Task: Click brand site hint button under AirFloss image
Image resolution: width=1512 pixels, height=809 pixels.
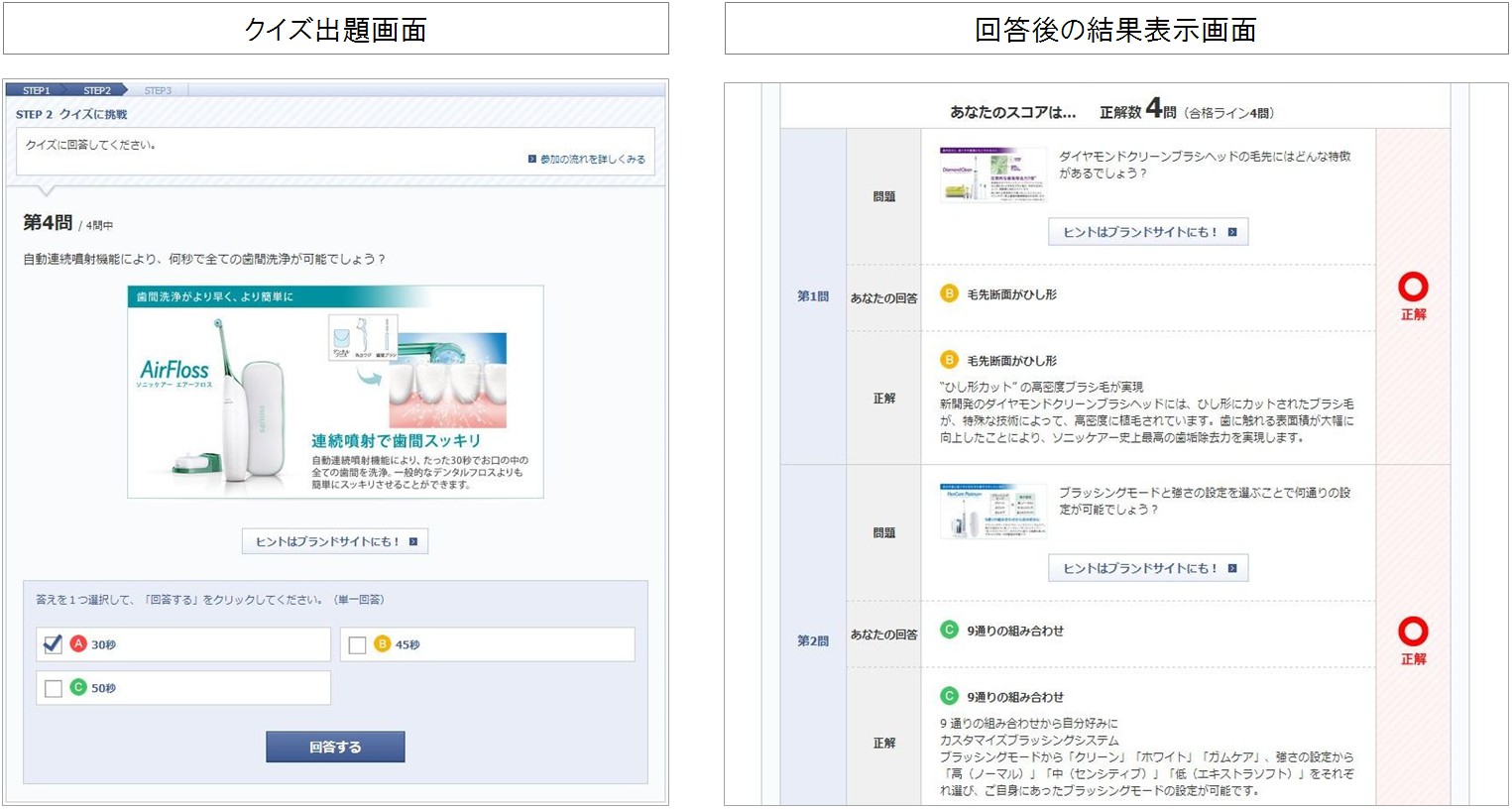Action: [x=335, y=541]
